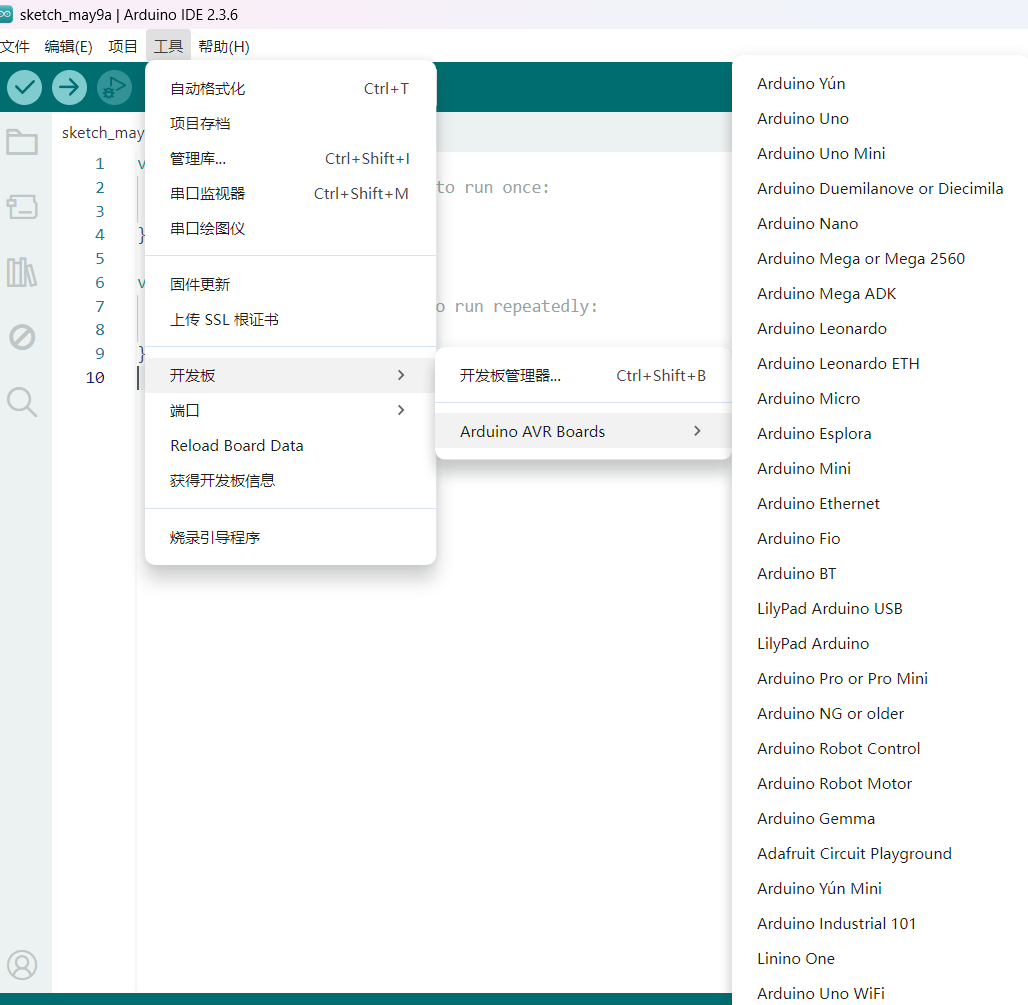Select Arduino Mega or Mega 2560

[x=880, y=258]
